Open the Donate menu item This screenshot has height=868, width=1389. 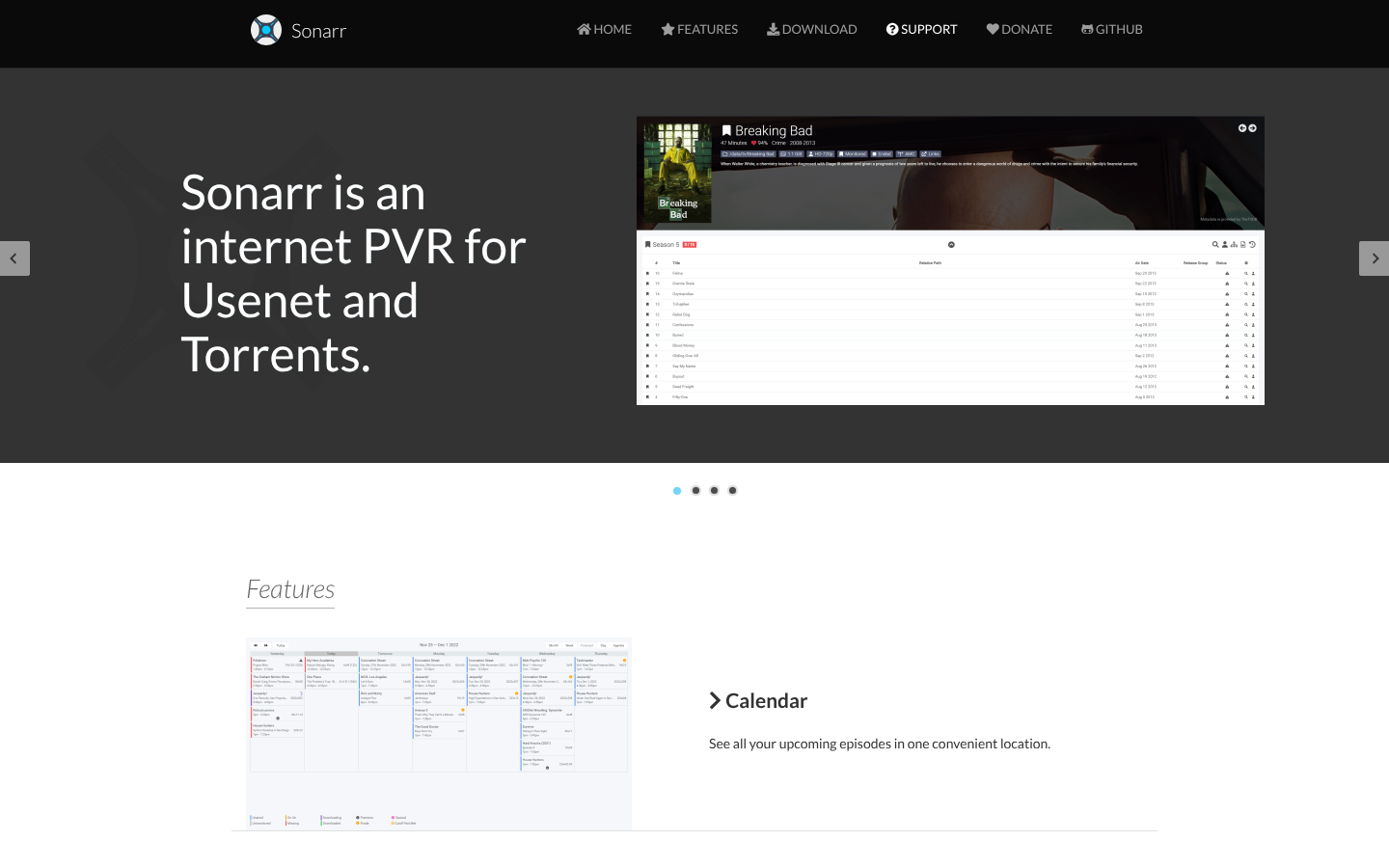point(1020,29)
